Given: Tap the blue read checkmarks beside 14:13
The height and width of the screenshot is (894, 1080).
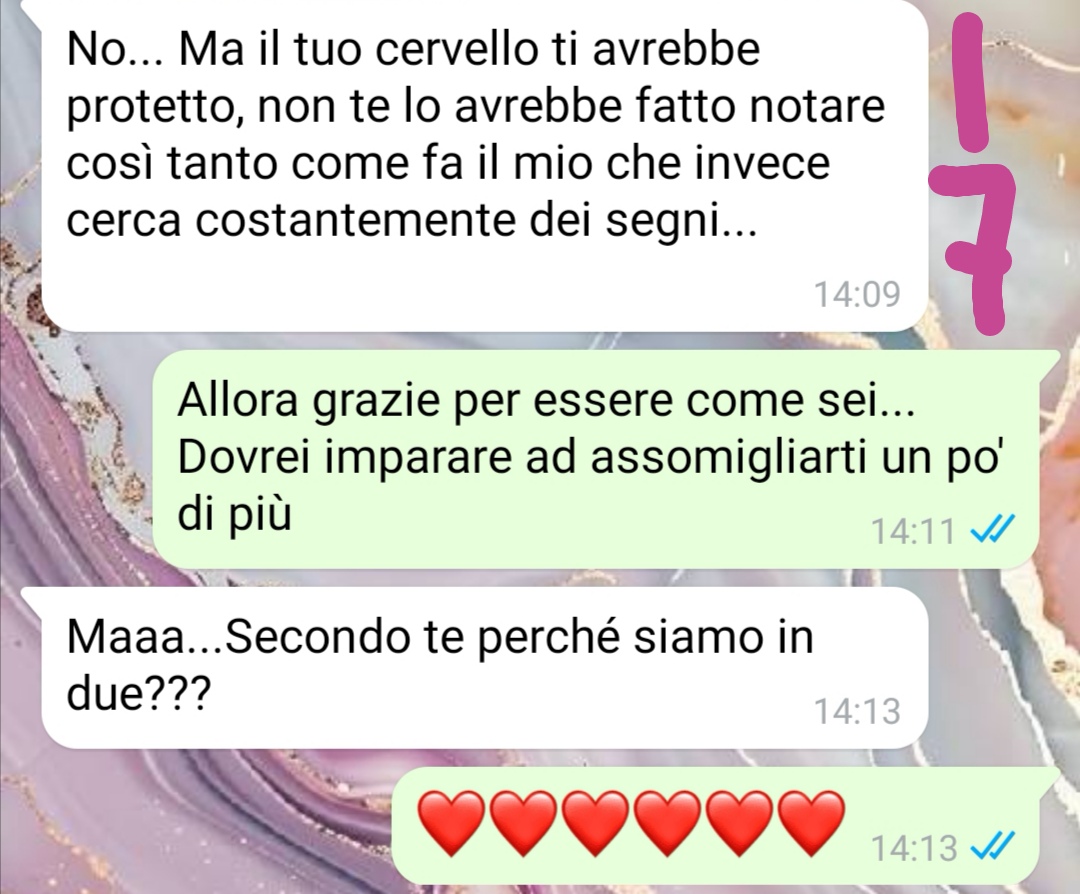Looking at the screenshot, I should [992, 846].
